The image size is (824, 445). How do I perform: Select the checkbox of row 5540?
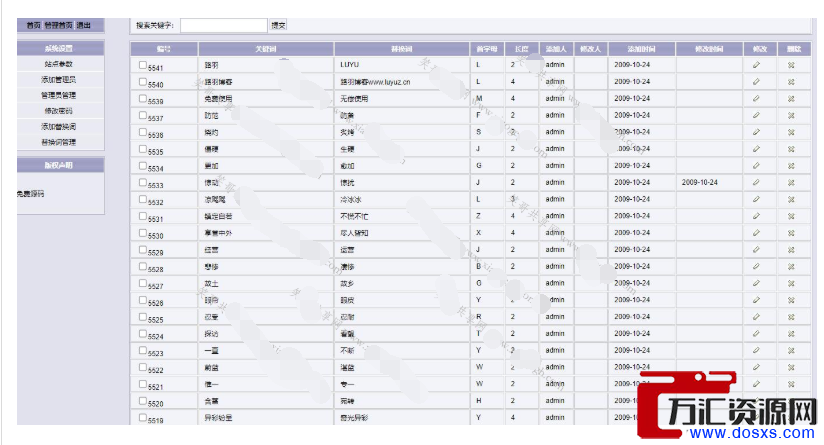point(142,82)
